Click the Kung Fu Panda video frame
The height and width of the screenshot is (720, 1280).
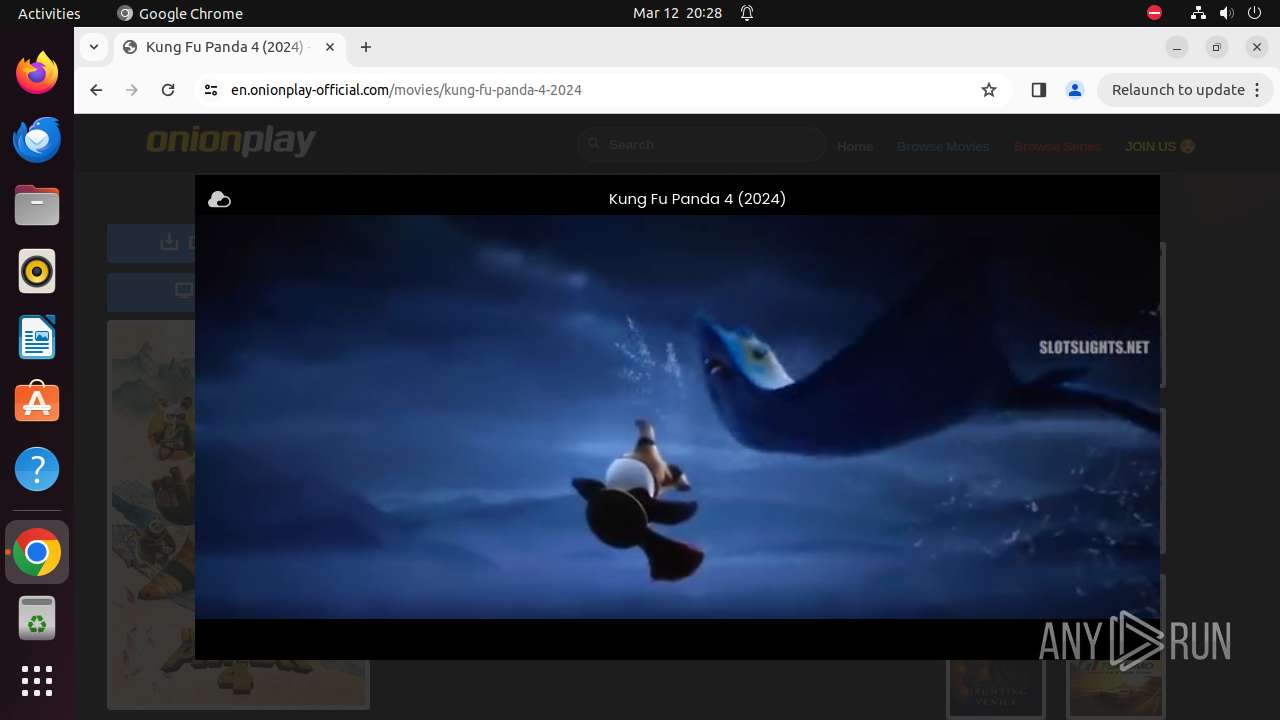point(677,417)
